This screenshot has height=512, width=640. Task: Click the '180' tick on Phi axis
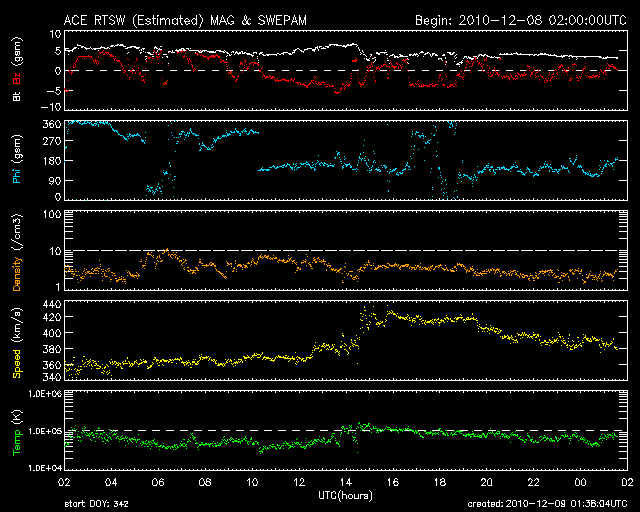click(52, 161)
